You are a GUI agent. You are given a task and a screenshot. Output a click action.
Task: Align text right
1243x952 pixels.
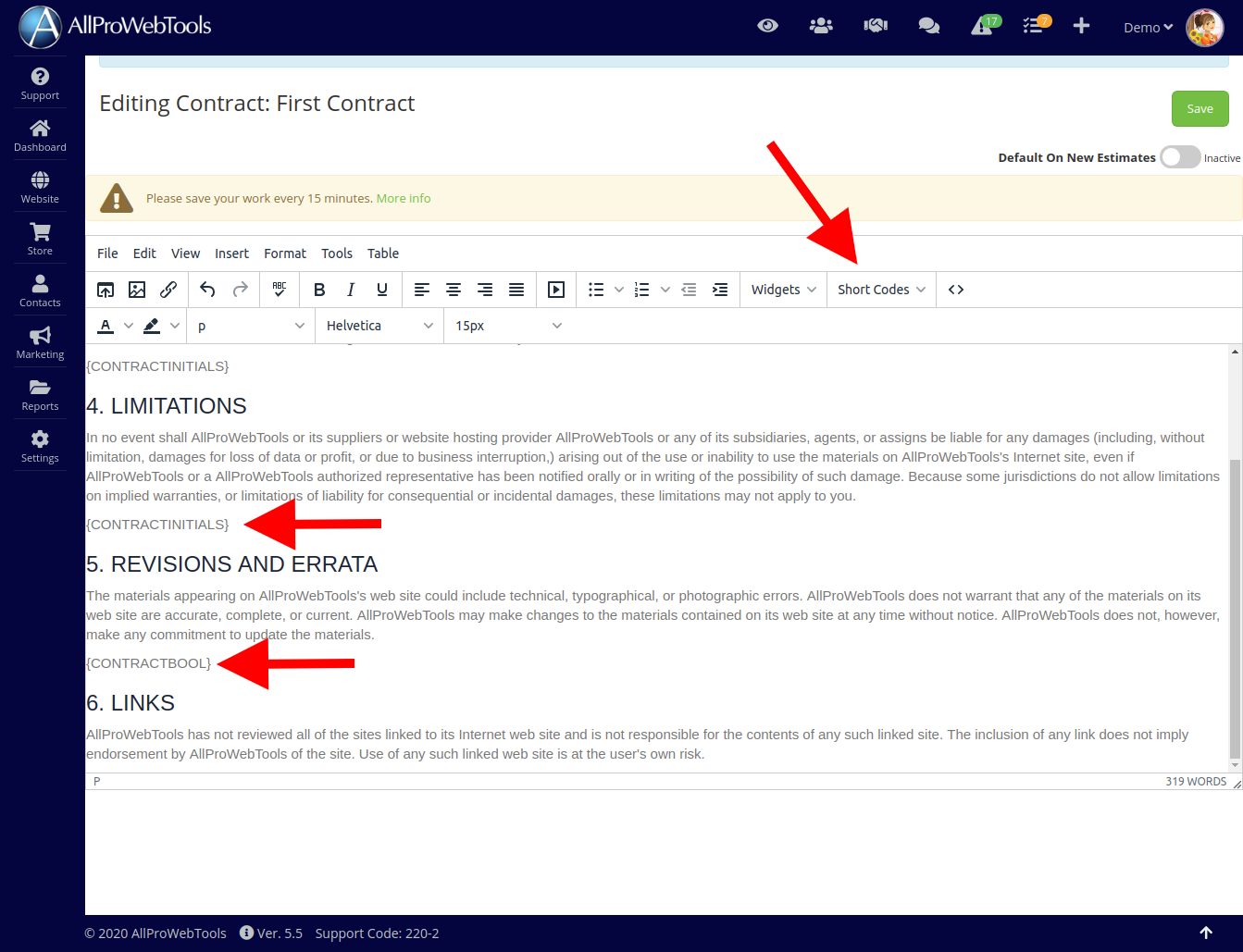point(485,290)
